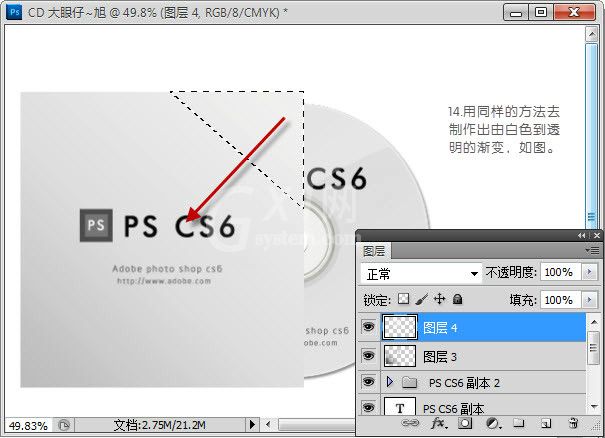Click the status bar preview icon
This screenshot has width=605, height=438.
click(x=64, y=425)
